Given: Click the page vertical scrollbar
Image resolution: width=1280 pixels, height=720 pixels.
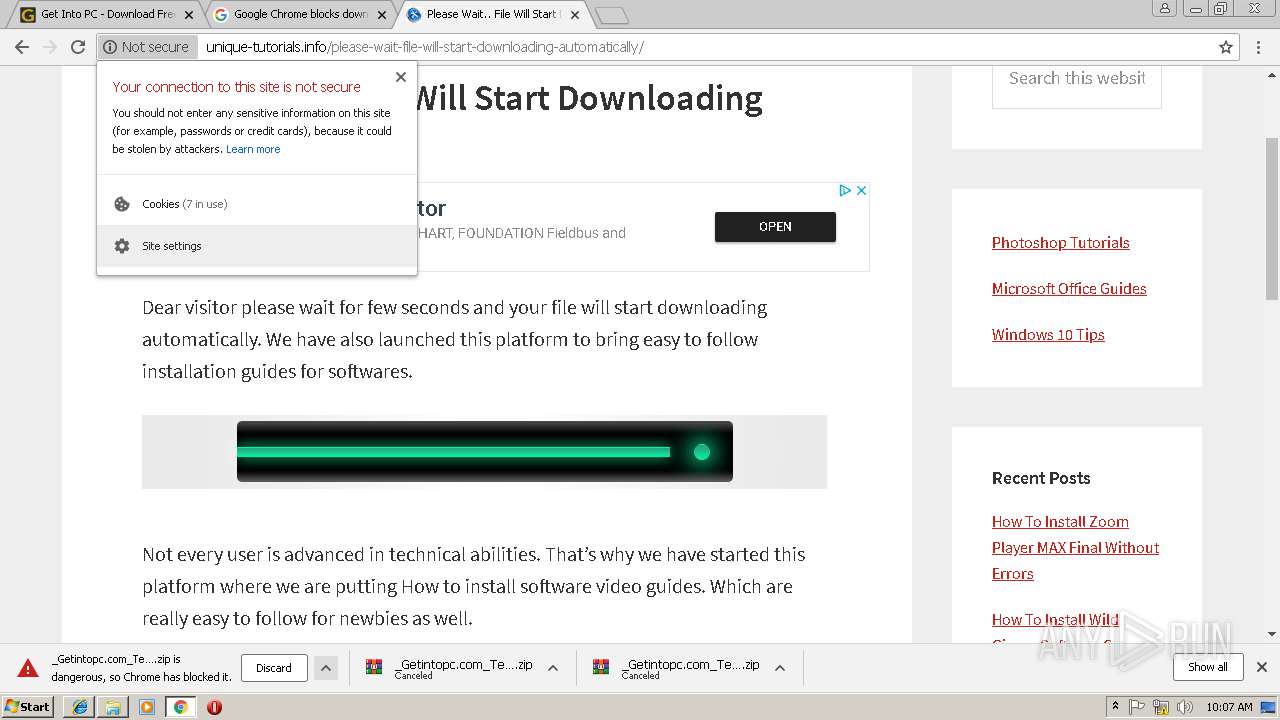Looking at the screenshot, I should point(1272,218).
